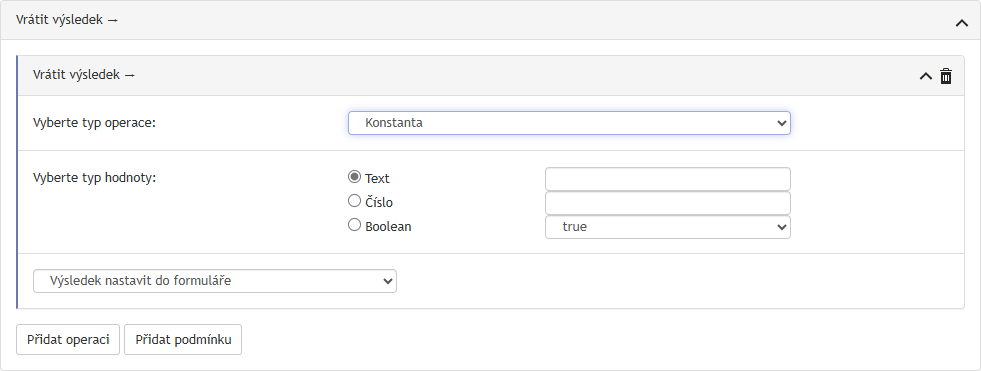Focus the Text value input field
This screenshot has width=981, height=371.
coord(668,179)
